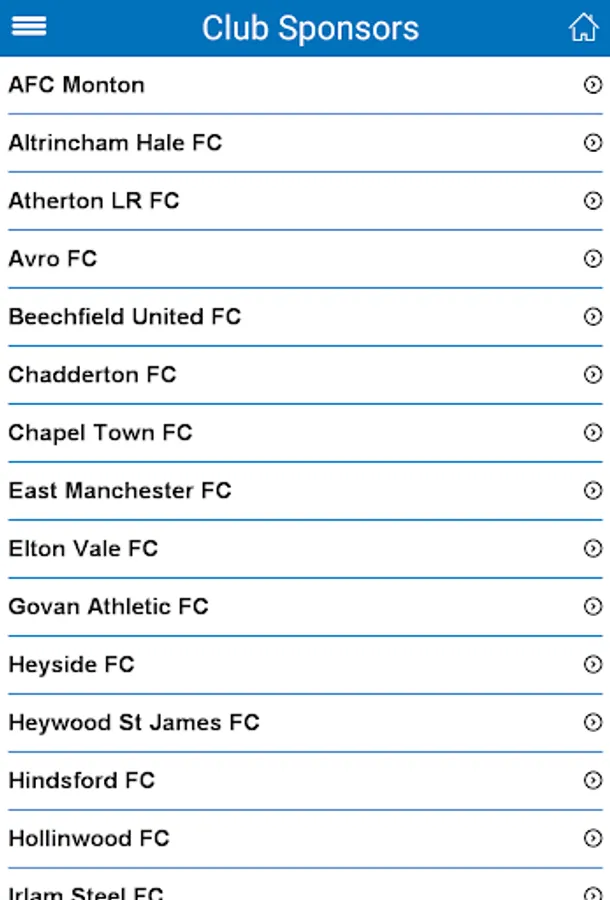Viewport: 610px width, 900px height.
Task: Open Heyside FC sponsors entry
Action: point(305,665)
